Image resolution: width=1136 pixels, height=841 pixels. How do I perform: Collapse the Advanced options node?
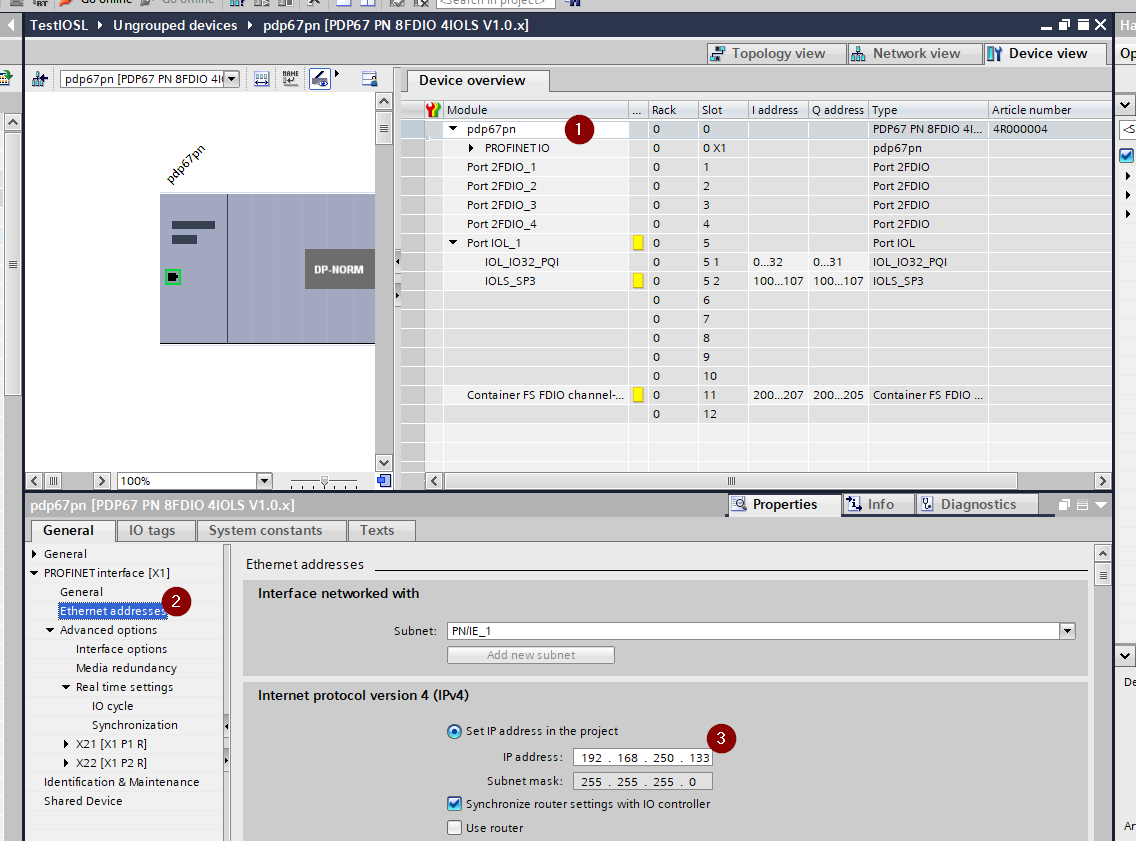[x=50, y=629]
